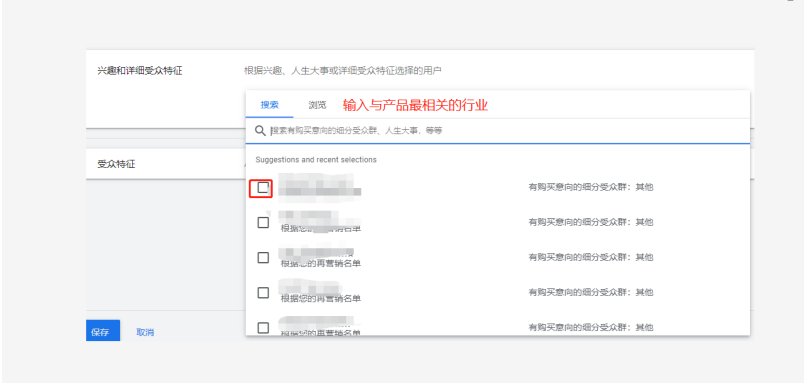Select the 兴趣和详细受众特征 section label
809x383 pixels.
point(140,71)
